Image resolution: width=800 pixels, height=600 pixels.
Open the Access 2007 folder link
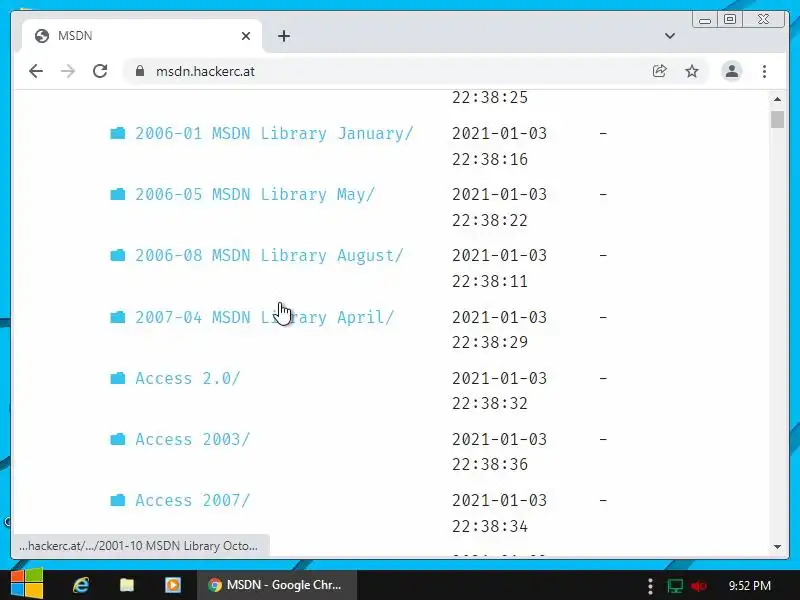[x=192, y=500]
